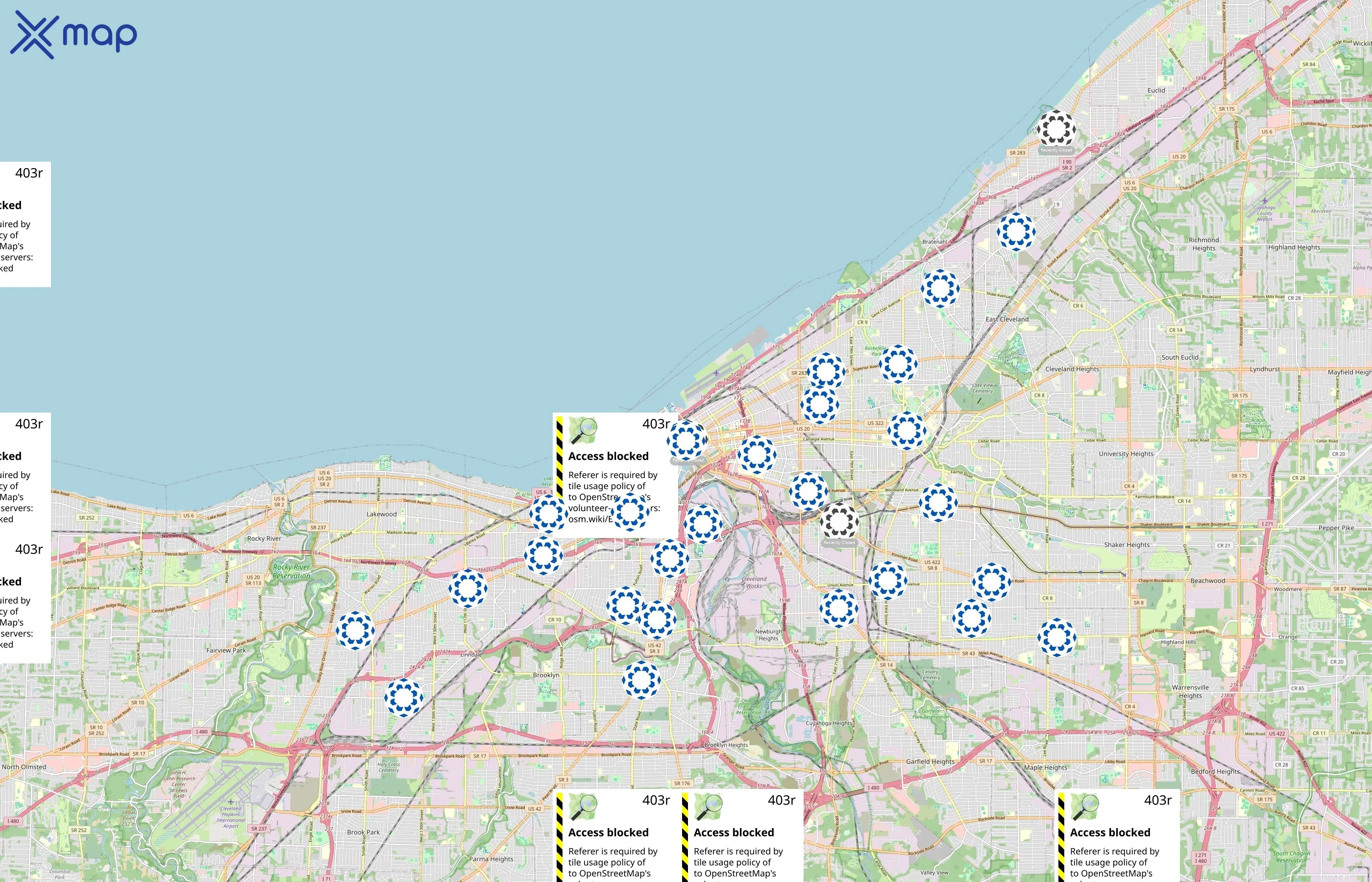The width and height of the screenshot is (1372, 882).
Task: Open blue marker right of US 322 shield
Action: (906, 430)
